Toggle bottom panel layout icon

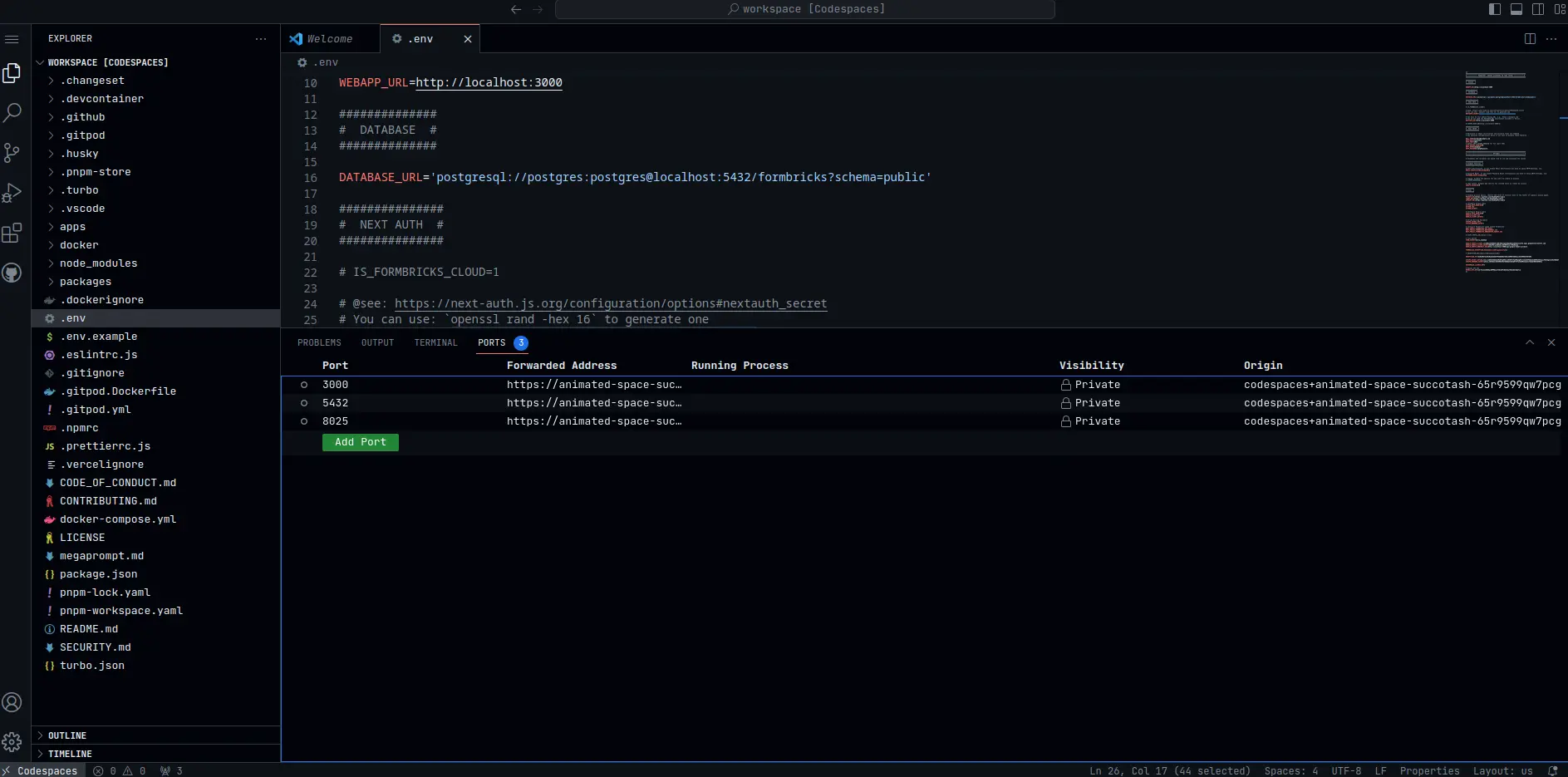pos(1516,9)
